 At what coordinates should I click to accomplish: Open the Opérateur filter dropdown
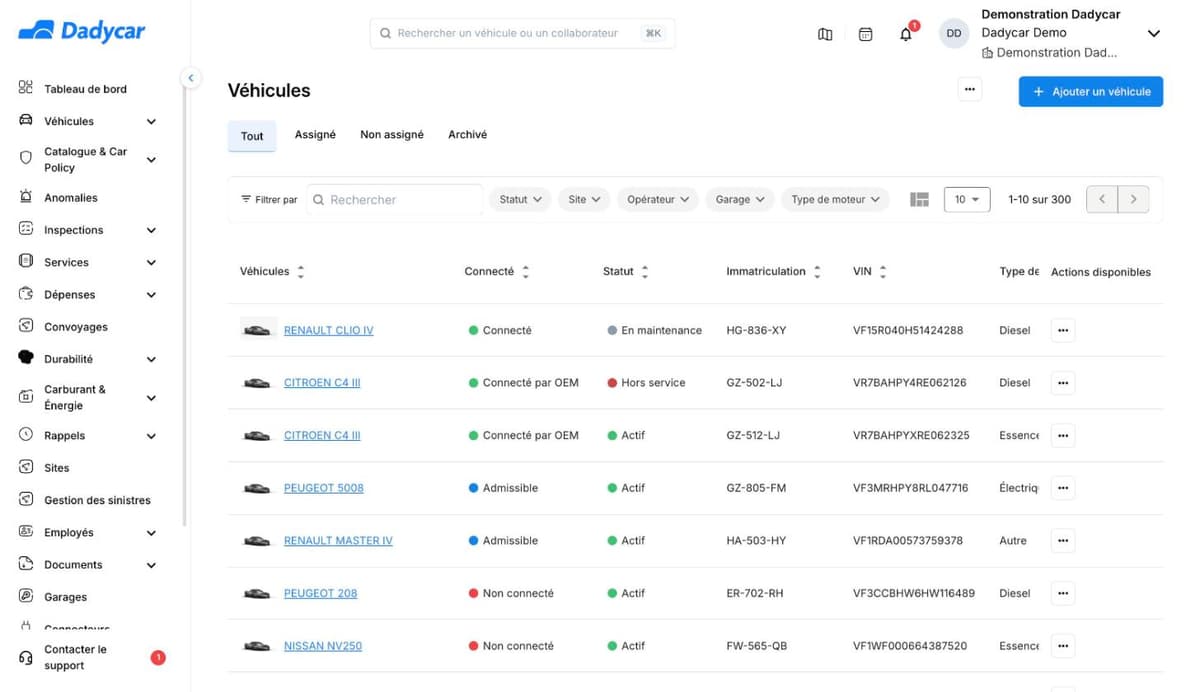658,199
